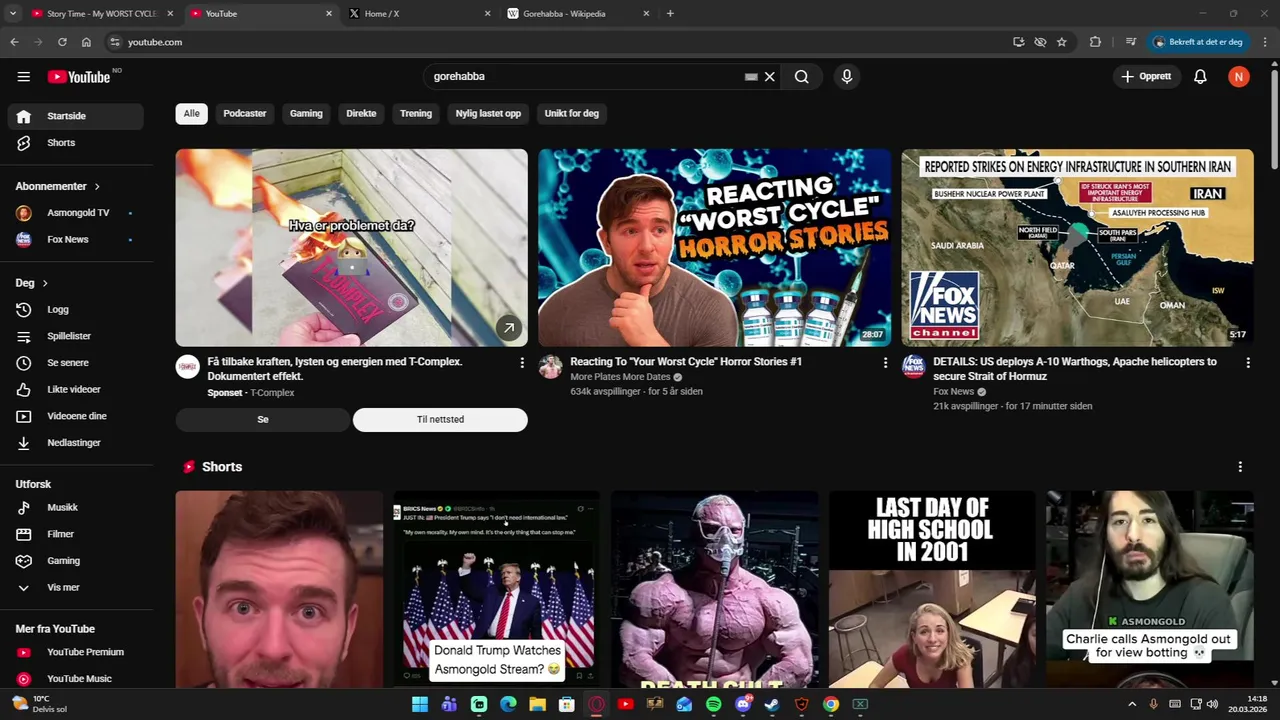Image resolution: width=1280 pixels, height=720 pixels.
Task: Open the browser three-dot menu
Action: (1265, 42)
